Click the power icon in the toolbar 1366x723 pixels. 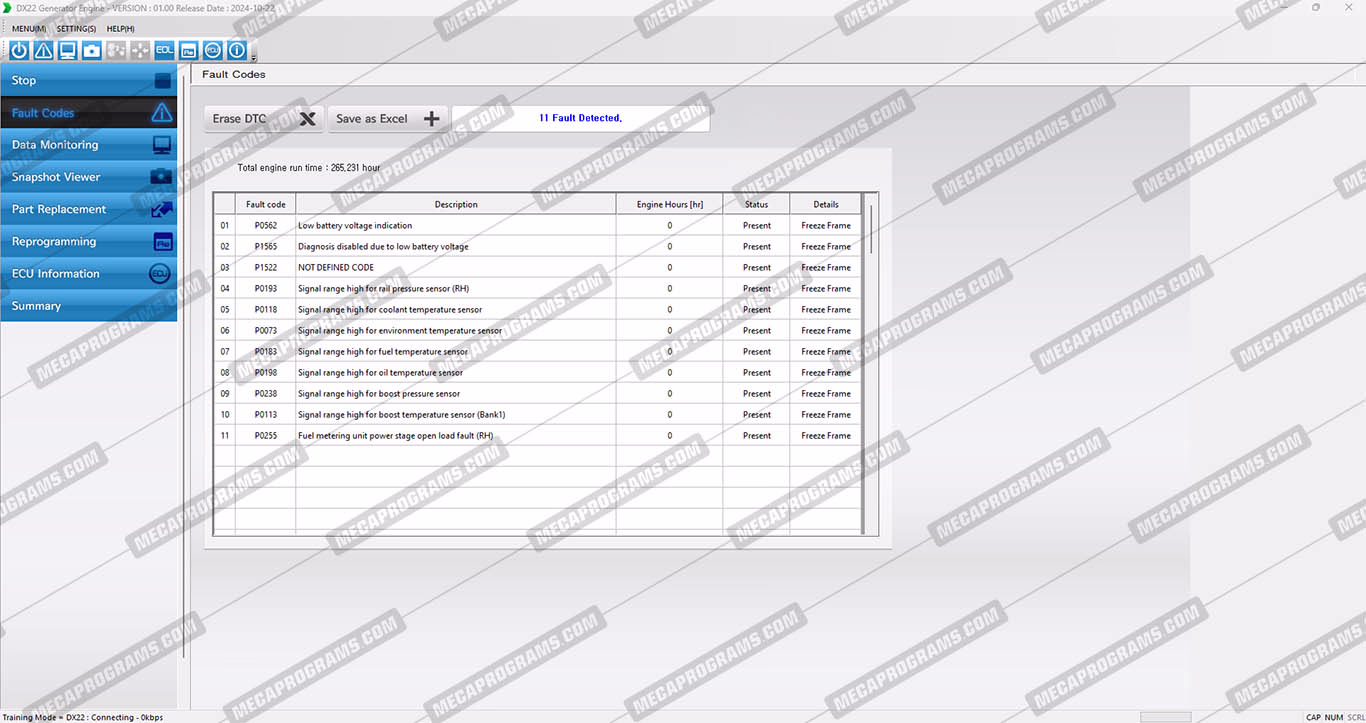tap(19, 50)
